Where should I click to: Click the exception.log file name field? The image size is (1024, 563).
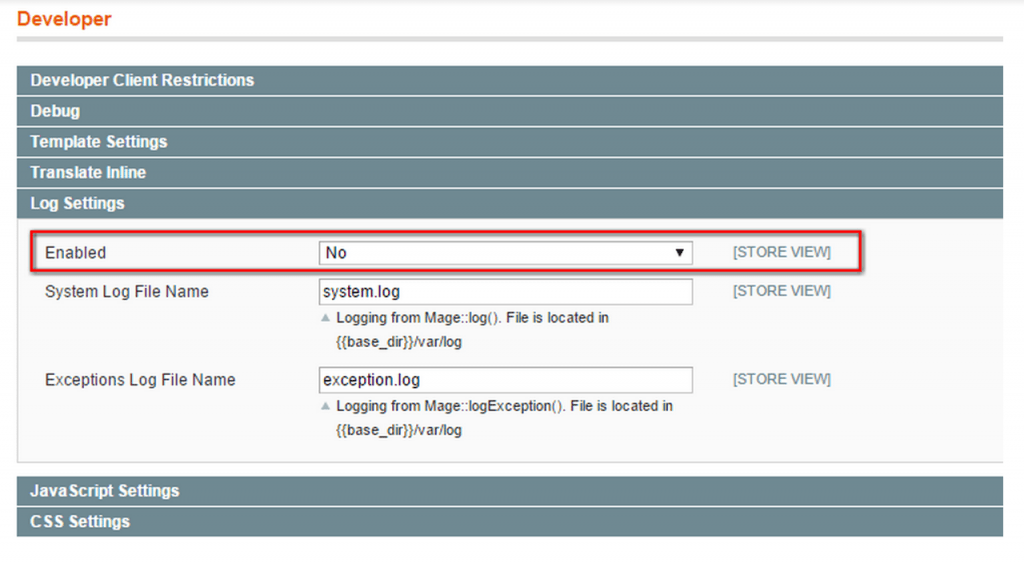(505, 379)
